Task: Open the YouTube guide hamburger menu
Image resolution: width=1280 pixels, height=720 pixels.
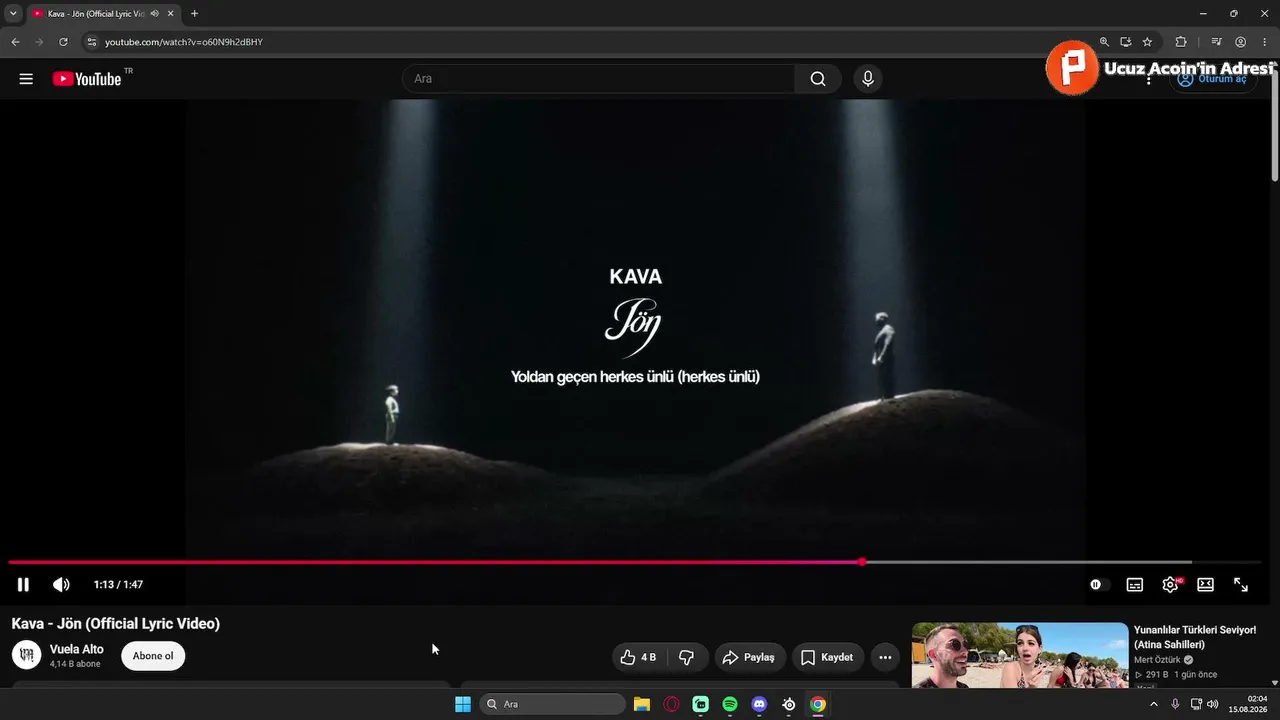Action: click(26, 79)
